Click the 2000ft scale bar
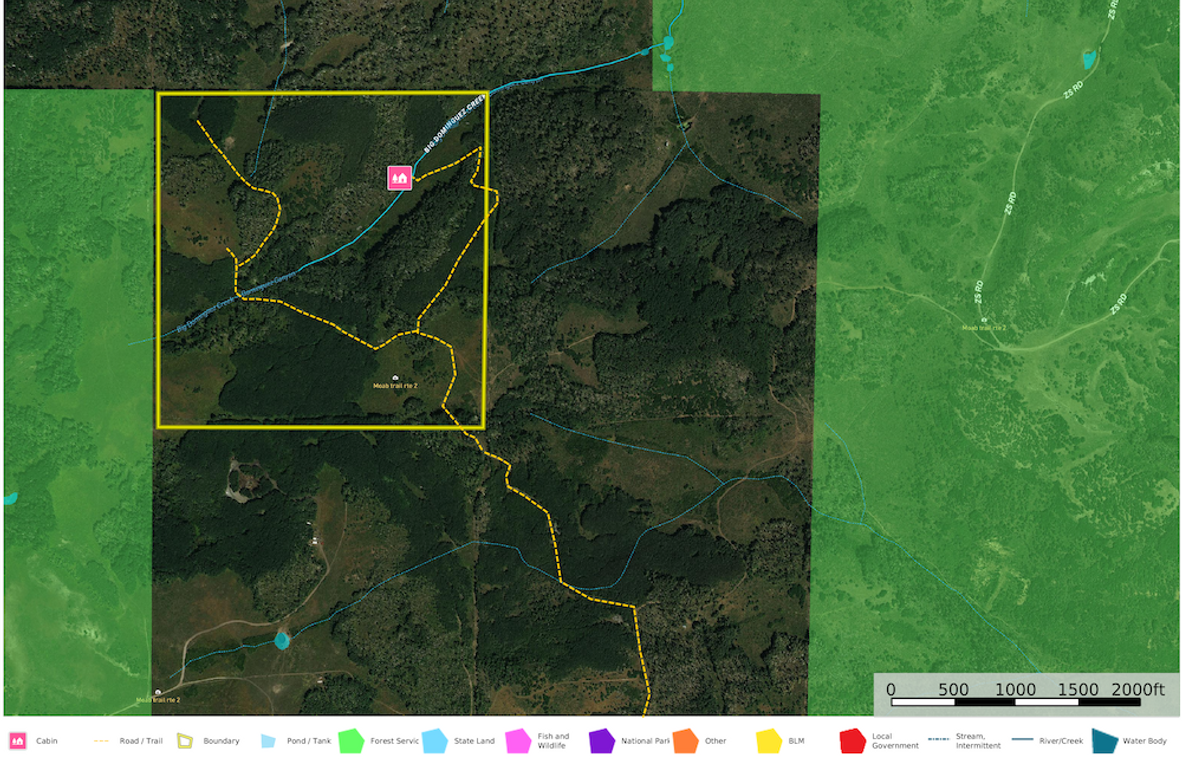This screenshot has width=1182, height=772. pos(1015,701)
